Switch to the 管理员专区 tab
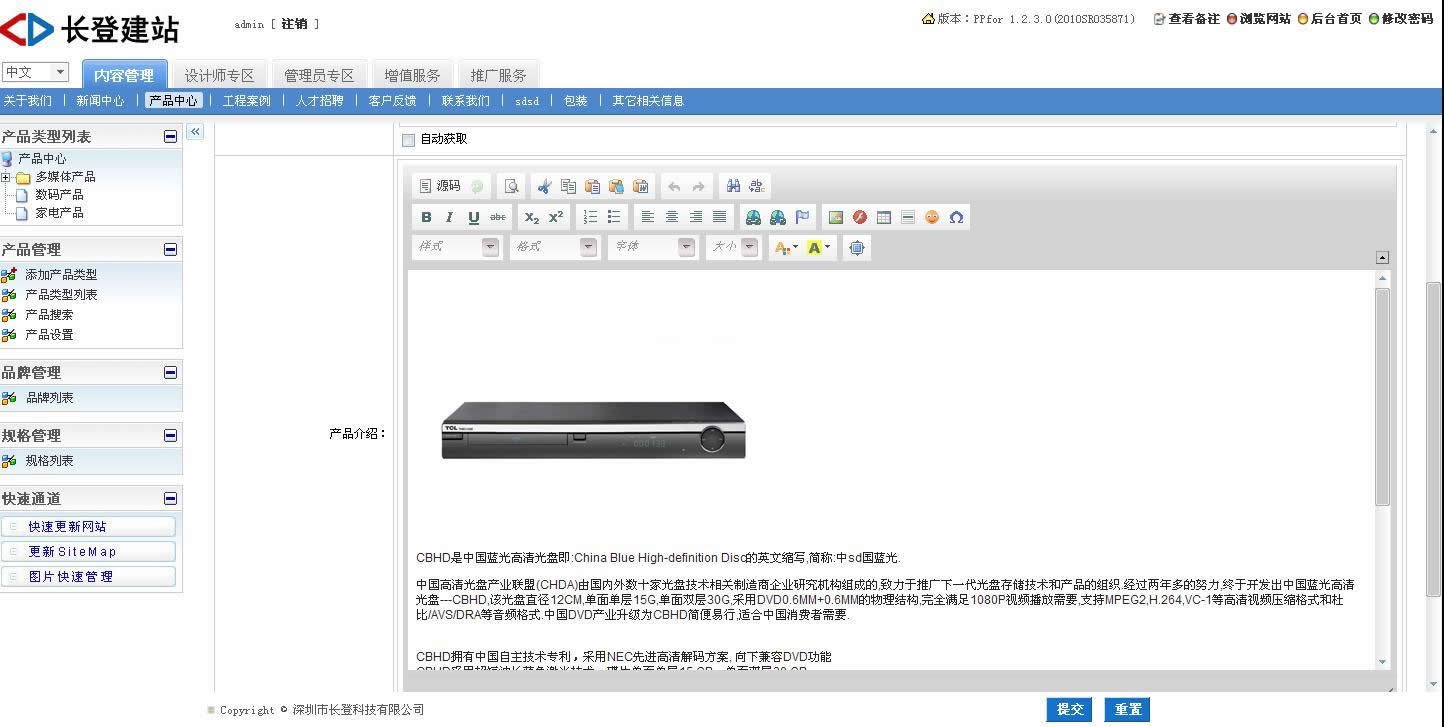The height and width of the screenshot is (727, 1444). (x=319, y=75)
